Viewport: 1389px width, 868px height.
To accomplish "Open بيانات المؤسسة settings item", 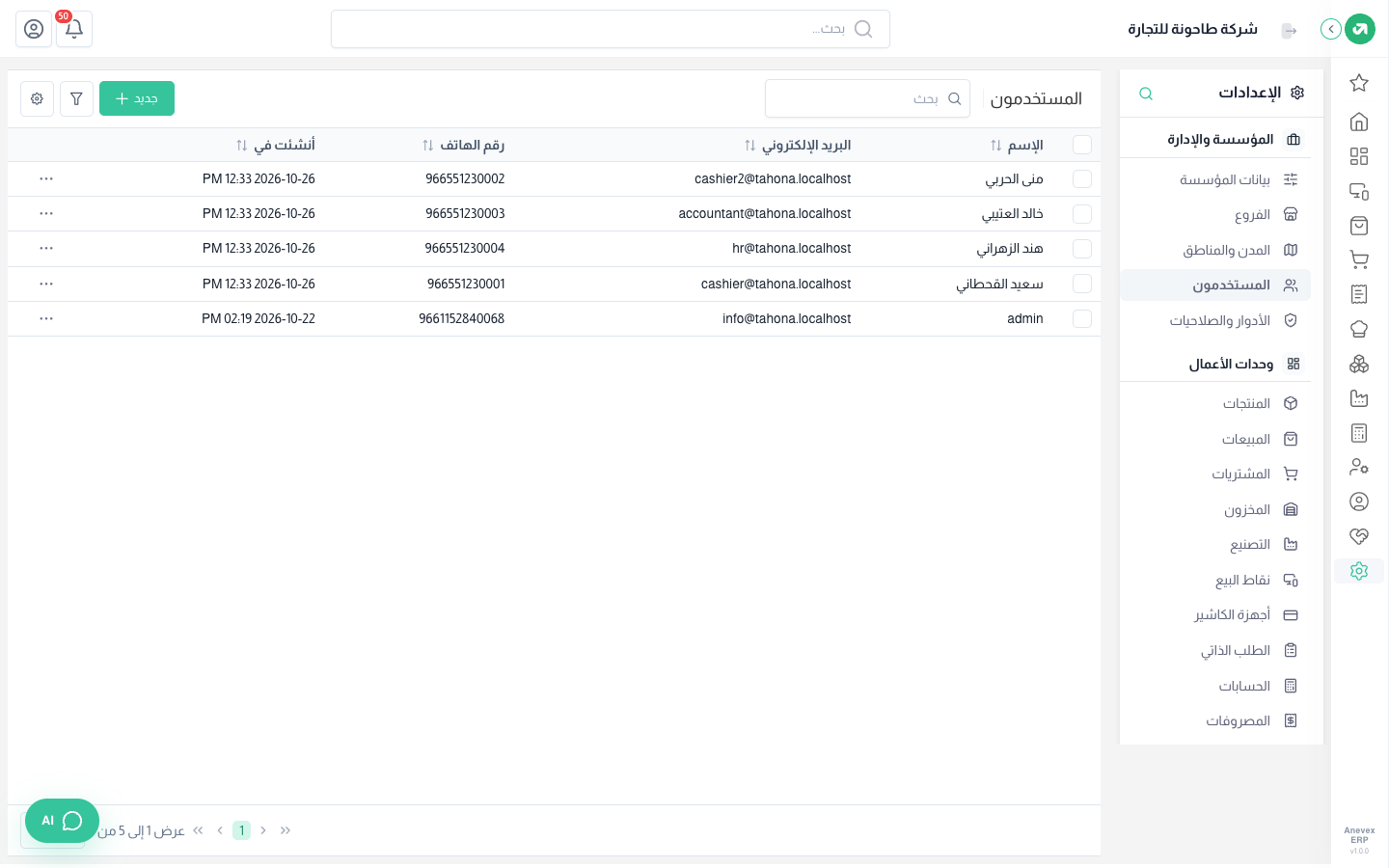I will coord(1215,179).
